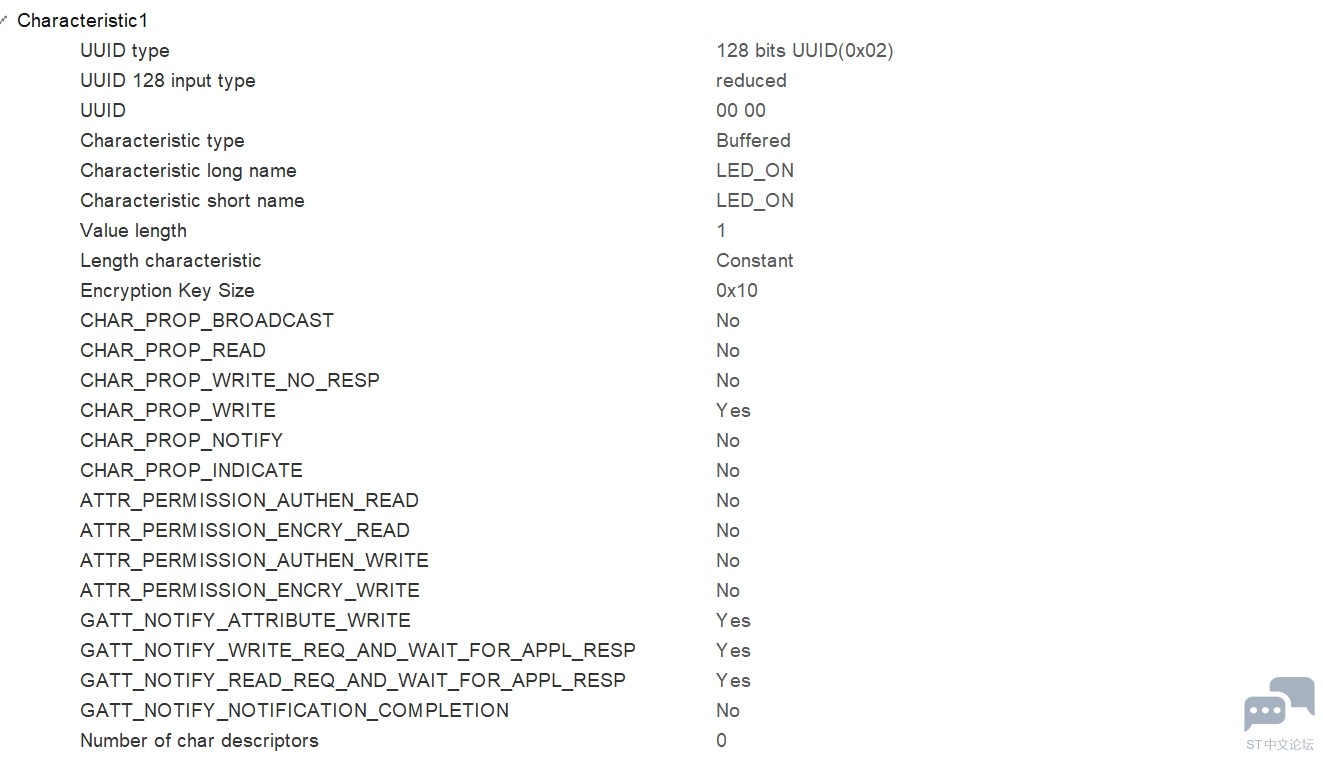Change UUID 128 input type reduced value
The height and width of the screenshot is (760, 1323).
[x=751, y=80]
